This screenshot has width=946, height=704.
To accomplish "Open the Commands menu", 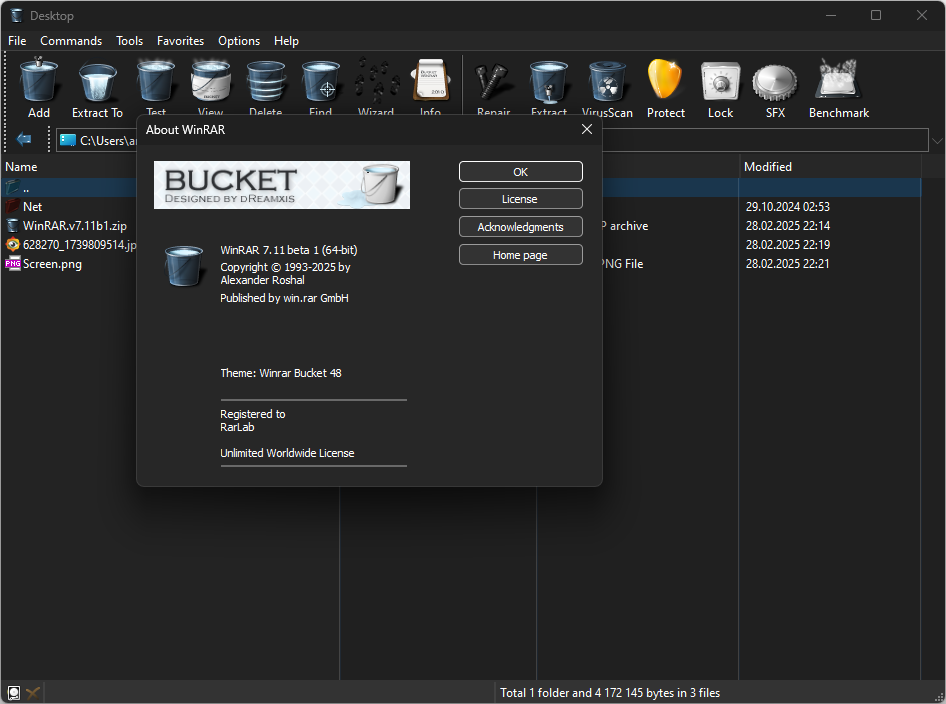I will click(71, 40).
